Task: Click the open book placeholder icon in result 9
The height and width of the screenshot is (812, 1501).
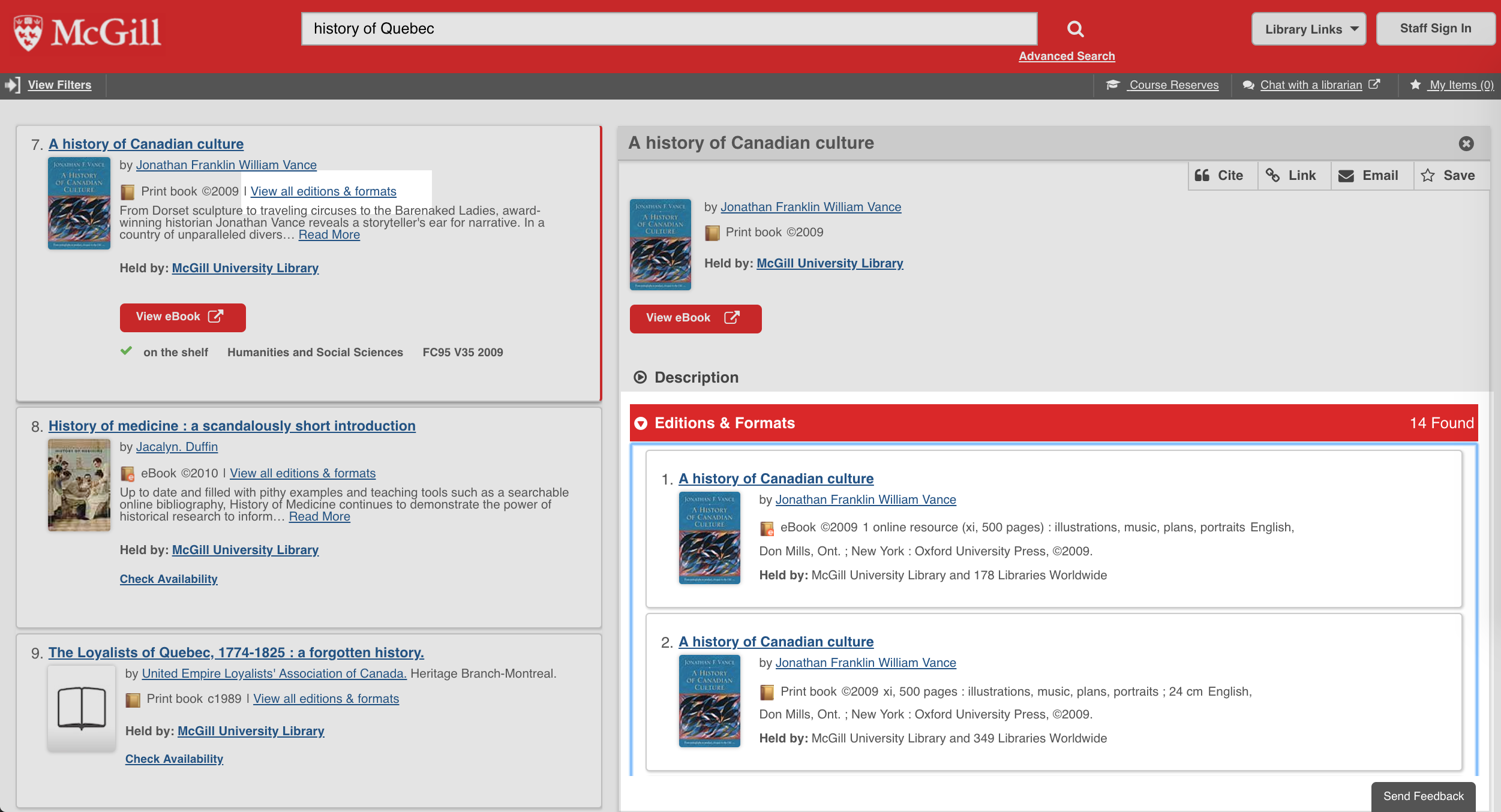Action: point(82,708)
